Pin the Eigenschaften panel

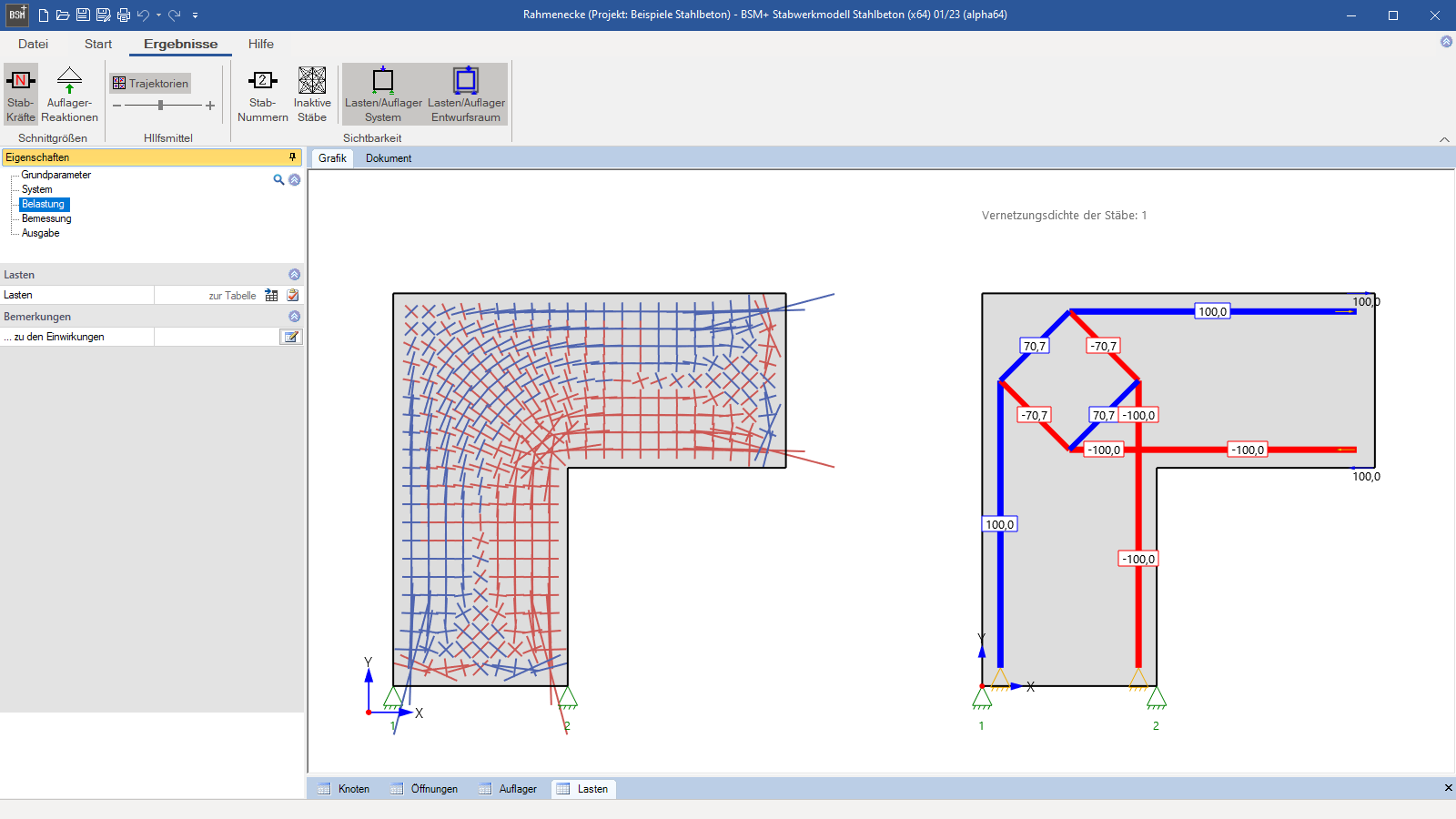coord(292,157)
